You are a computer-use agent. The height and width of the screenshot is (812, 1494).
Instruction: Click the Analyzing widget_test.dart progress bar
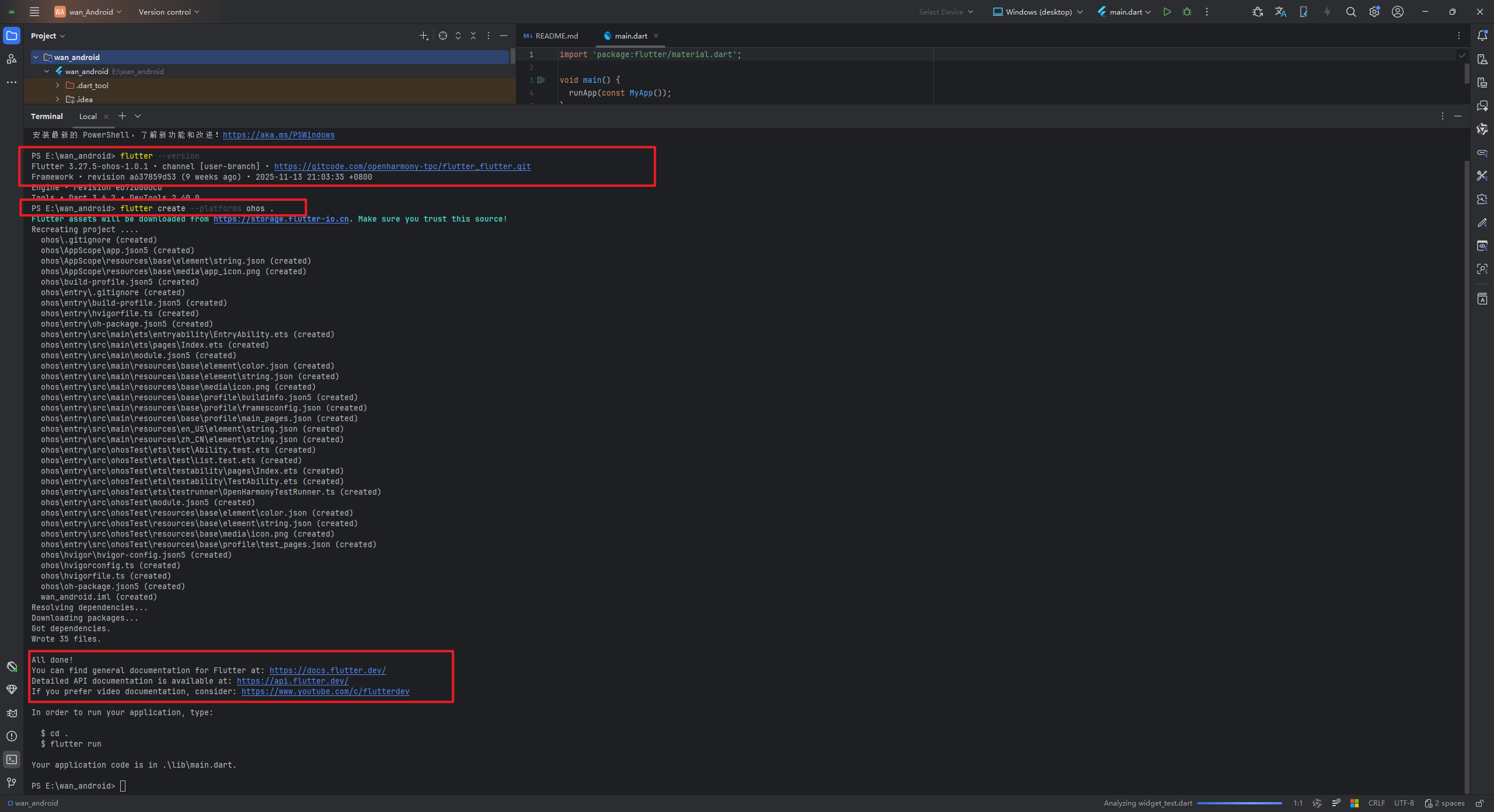(1239, 803)
